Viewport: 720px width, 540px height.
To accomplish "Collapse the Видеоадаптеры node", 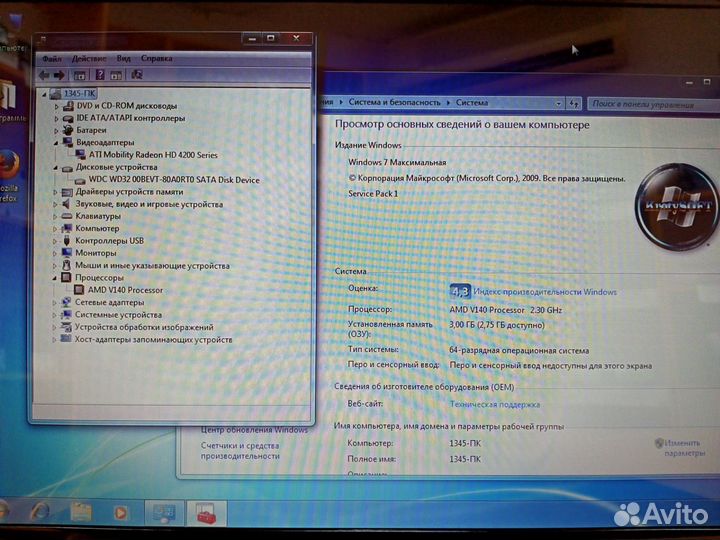I will tap(56, 143).
